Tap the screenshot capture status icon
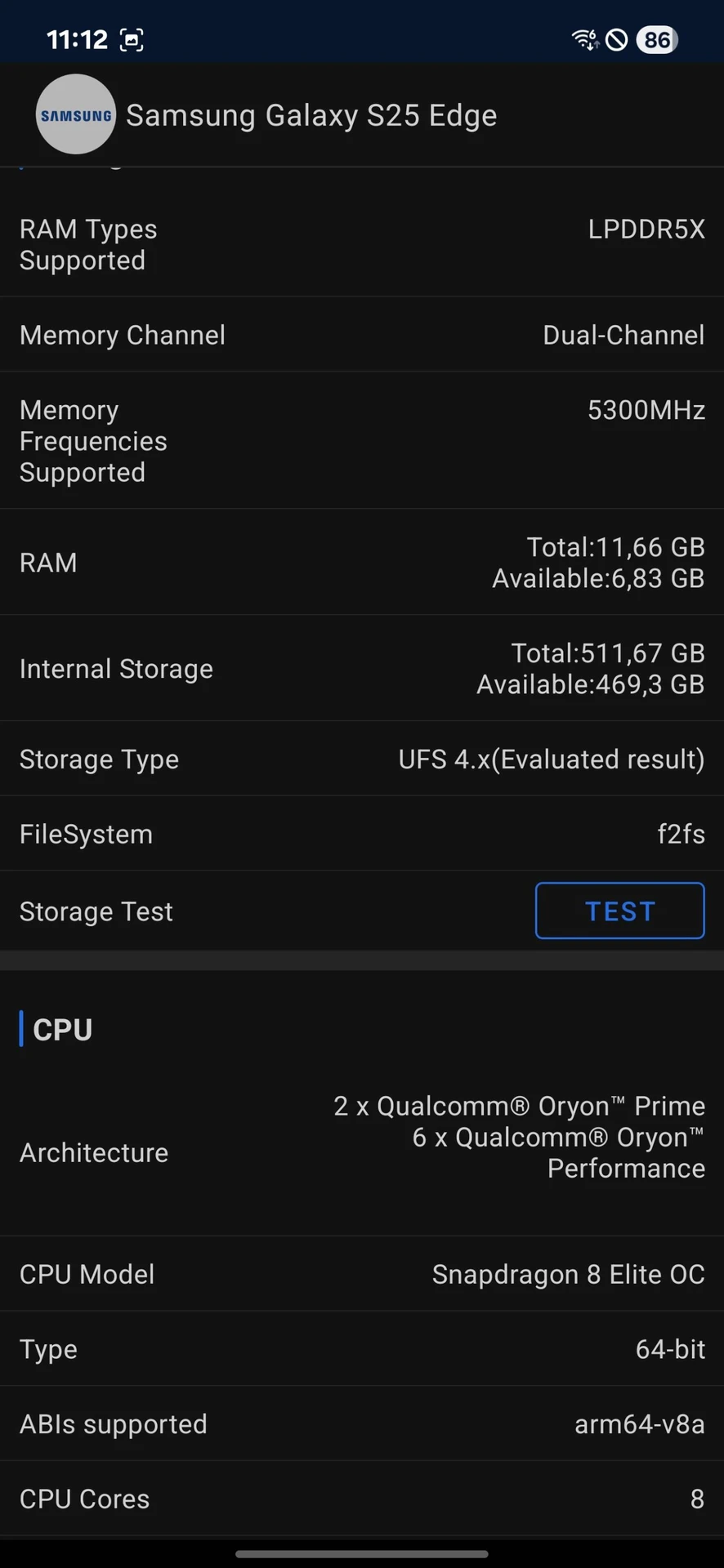Viewport: 724px width, 1568px height. coord(132,39)
